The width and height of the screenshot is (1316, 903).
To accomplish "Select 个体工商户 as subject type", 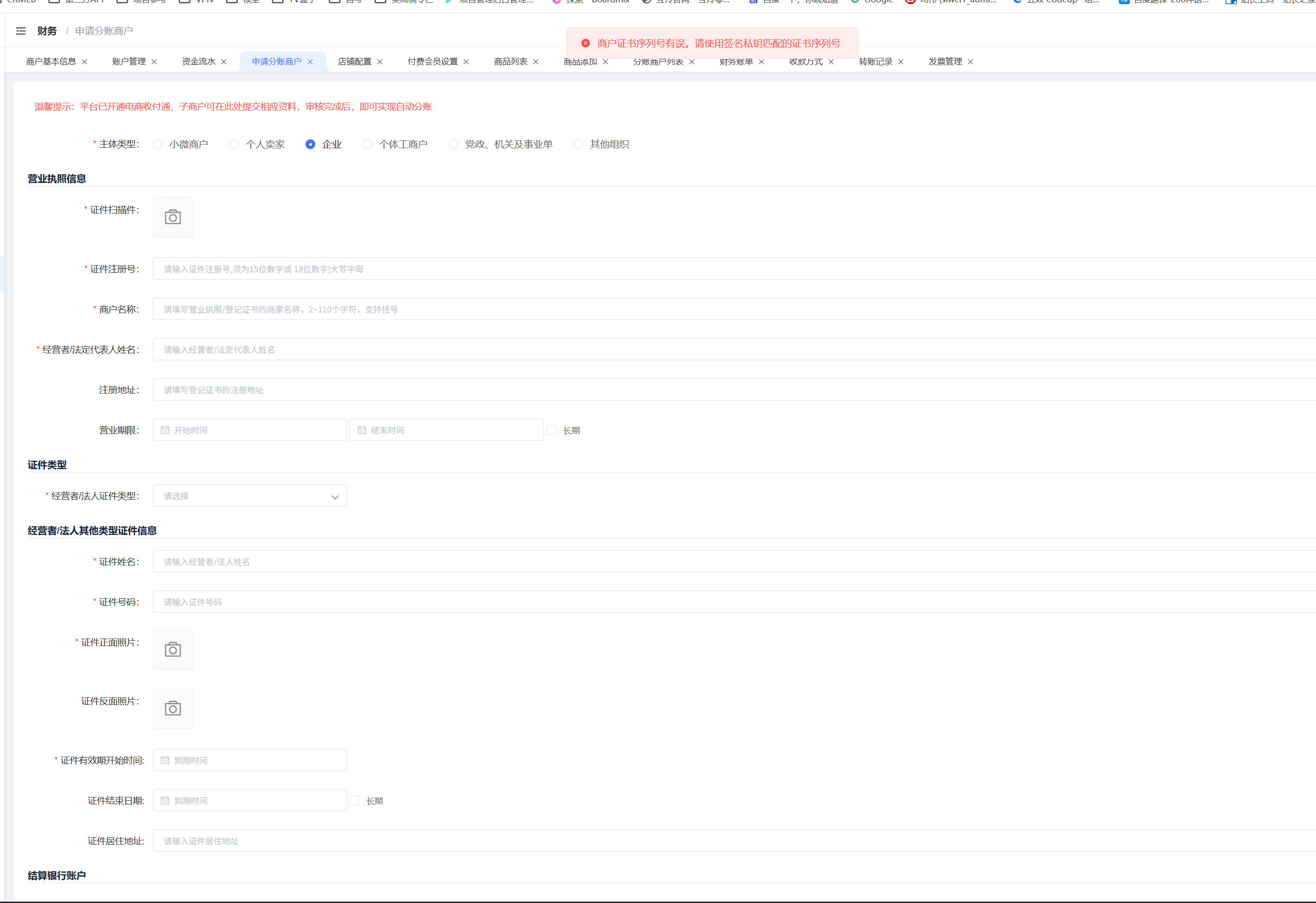I will point(368,144).
